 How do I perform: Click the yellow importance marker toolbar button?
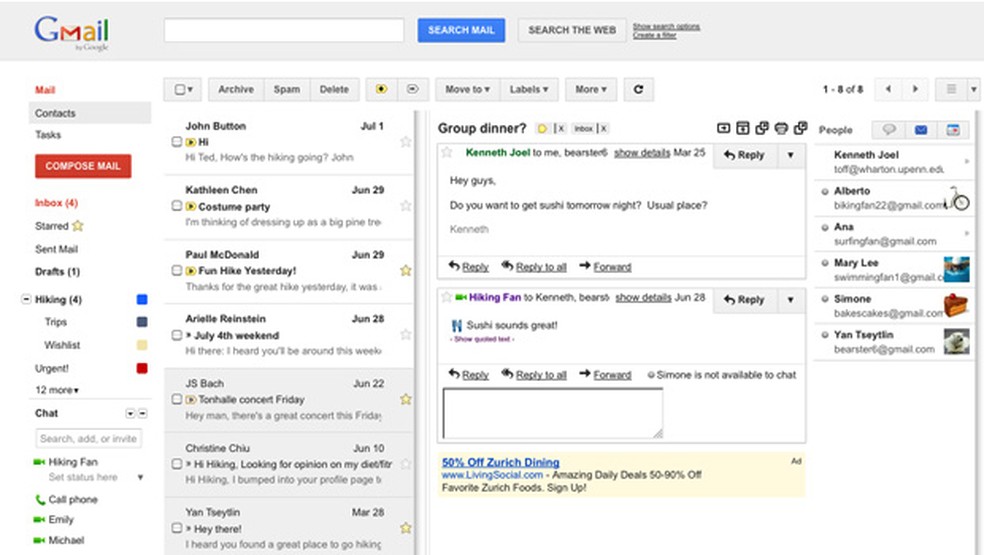click(x=381, y=89)
